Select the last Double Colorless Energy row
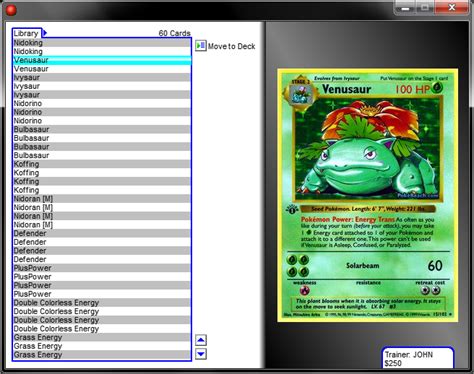The image size is (474, 374). [x=102, y=329]
